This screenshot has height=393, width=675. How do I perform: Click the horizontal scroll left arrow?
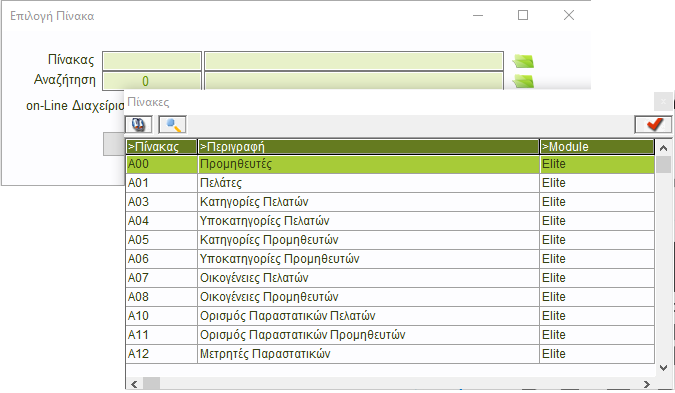click(x=134, y=384)
